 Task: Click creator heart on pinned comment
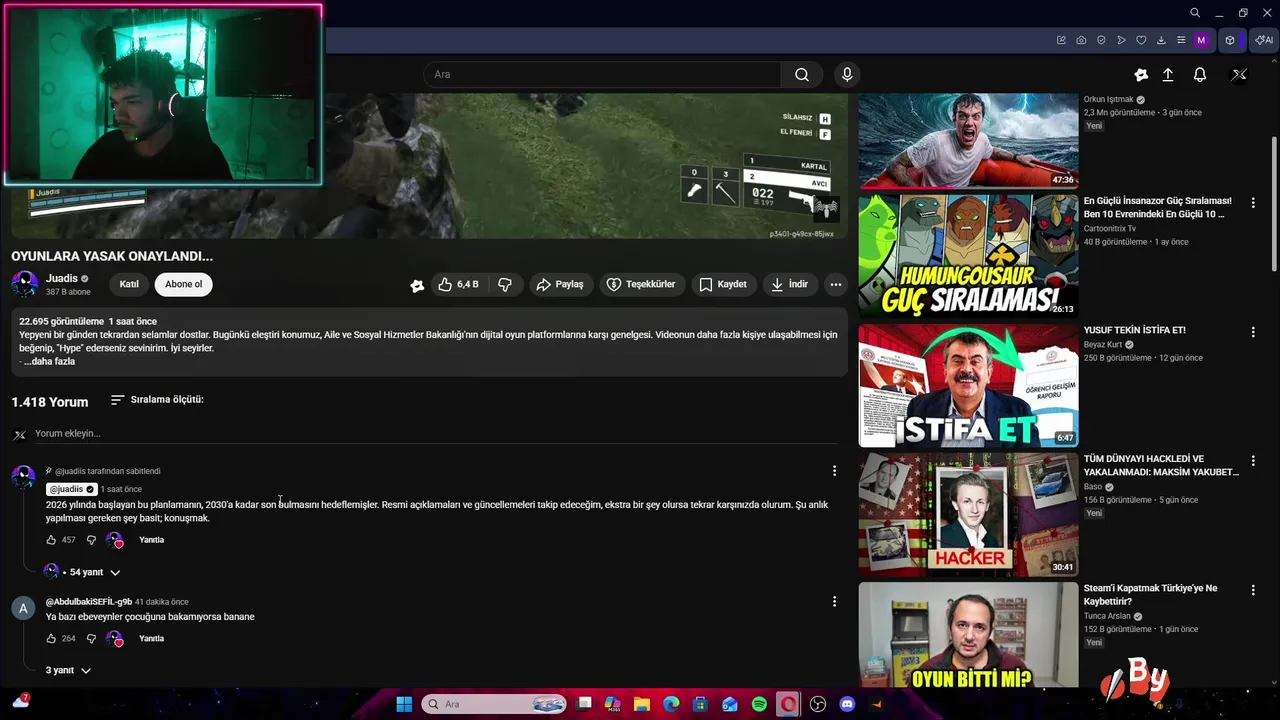(115, 540)
